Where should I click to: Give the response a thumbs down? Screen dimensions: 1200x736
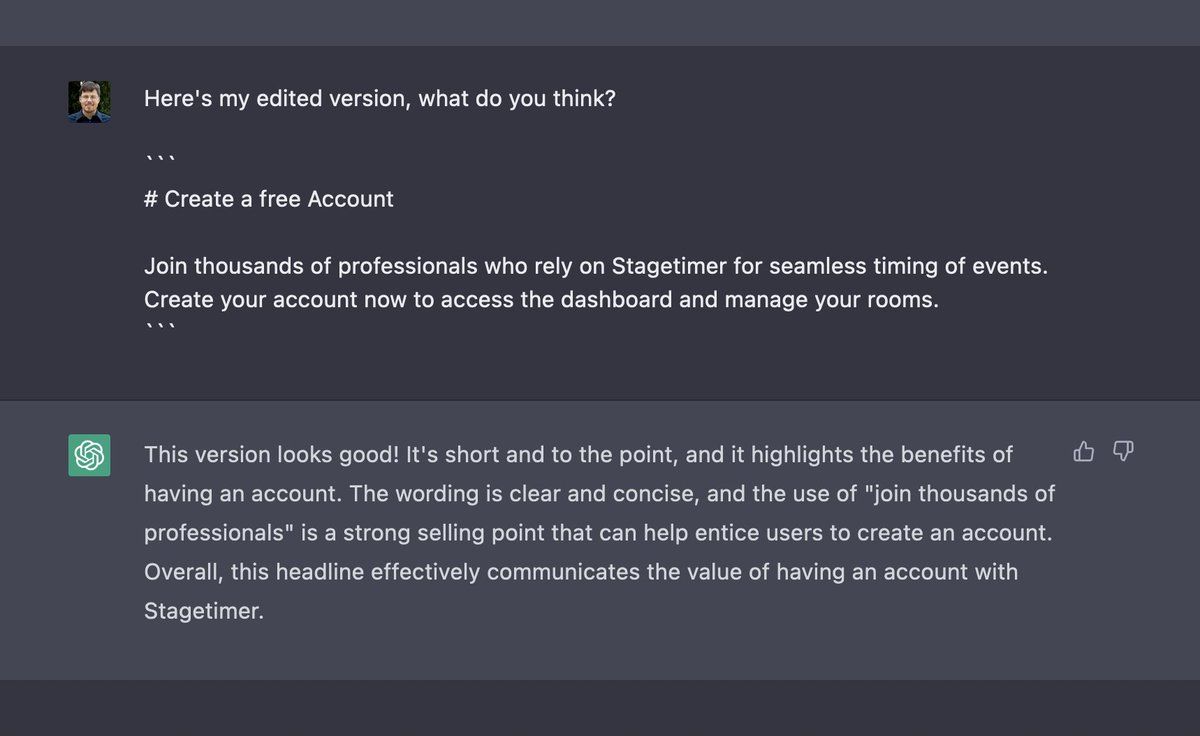pos(1123,452)
